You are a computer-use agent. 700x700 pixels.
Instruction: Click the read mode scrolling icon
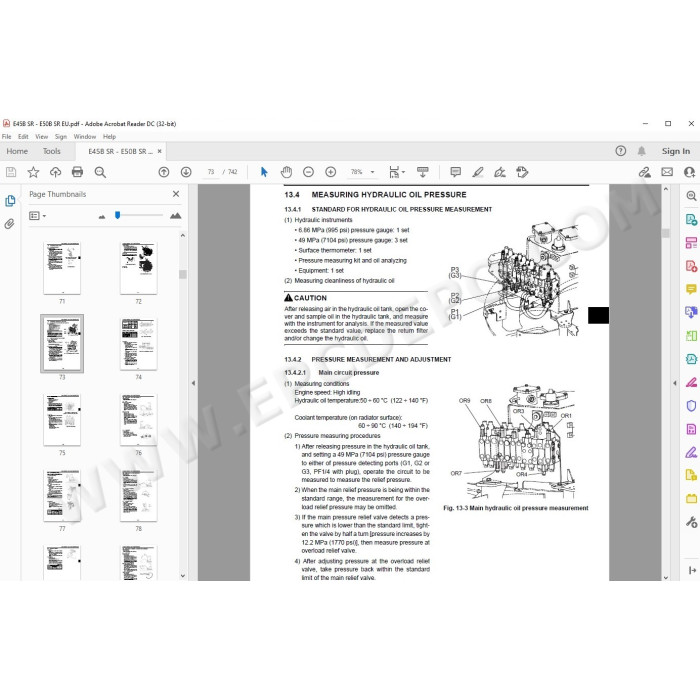pyautogui.click(x=422, y=172)
